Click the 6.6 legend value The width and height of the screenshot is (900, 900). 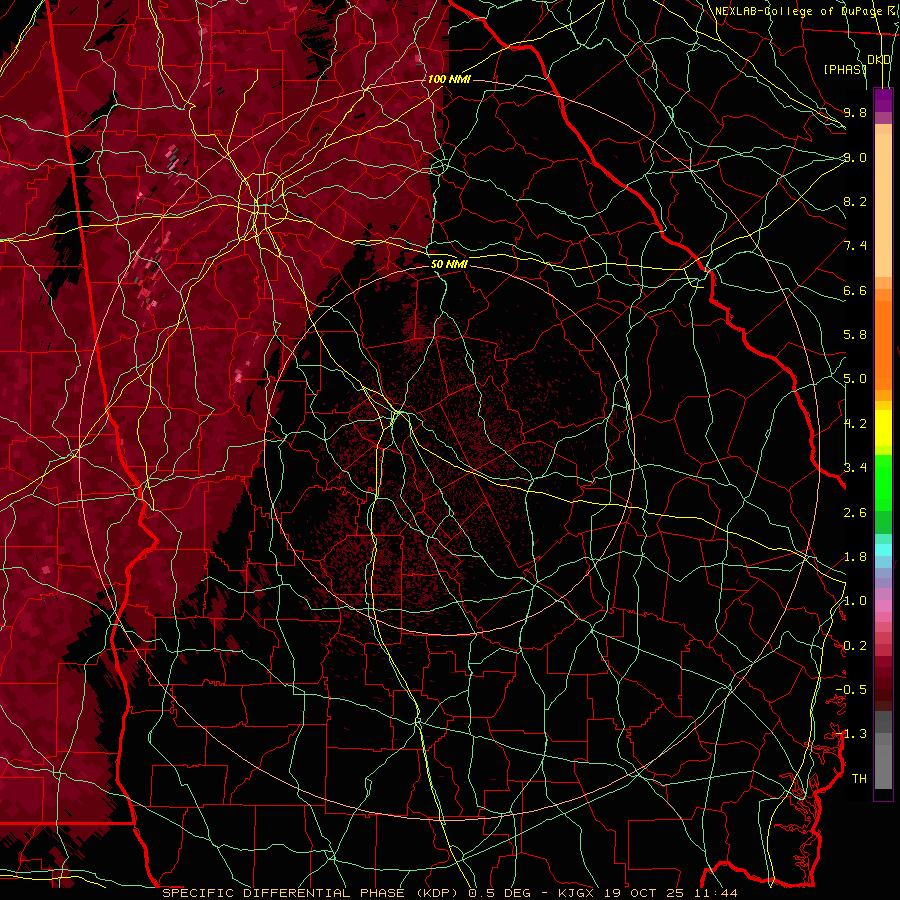[x=855, y=290]
